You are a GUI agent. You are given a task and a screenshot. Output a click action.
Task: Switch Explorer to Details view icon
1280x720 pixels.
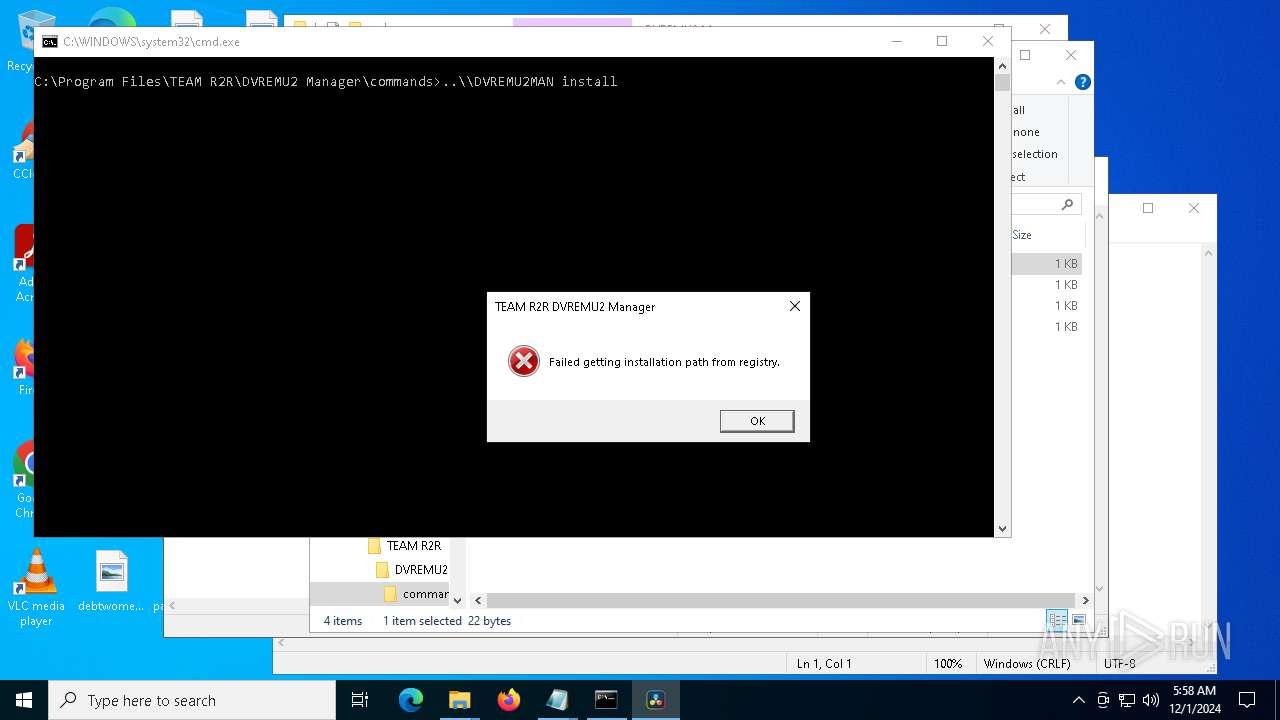click(x=1057, y=620)
